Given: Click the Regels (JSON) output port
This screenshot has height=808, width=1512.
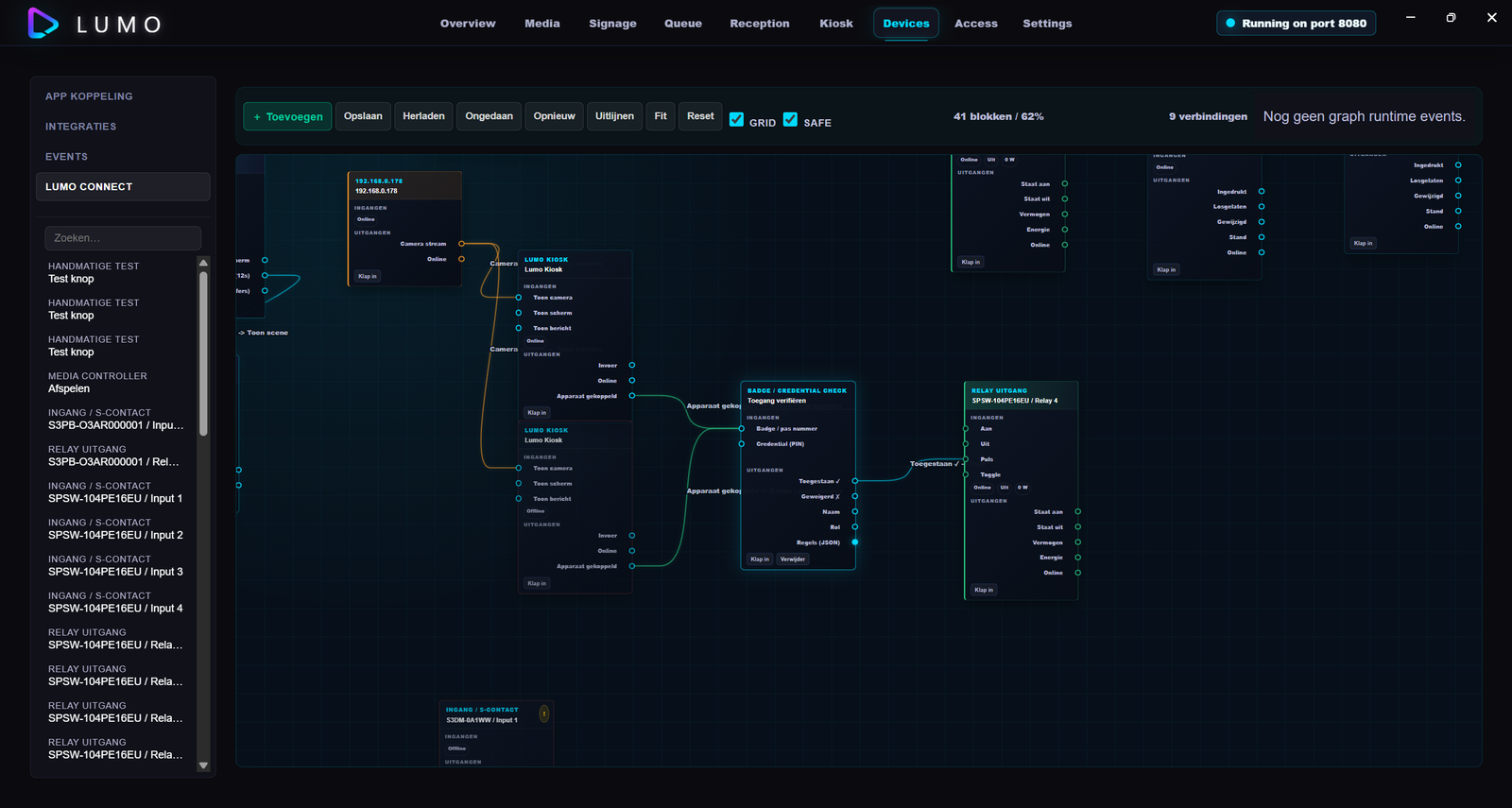Looking at the screenshot, I should [855, 542].
